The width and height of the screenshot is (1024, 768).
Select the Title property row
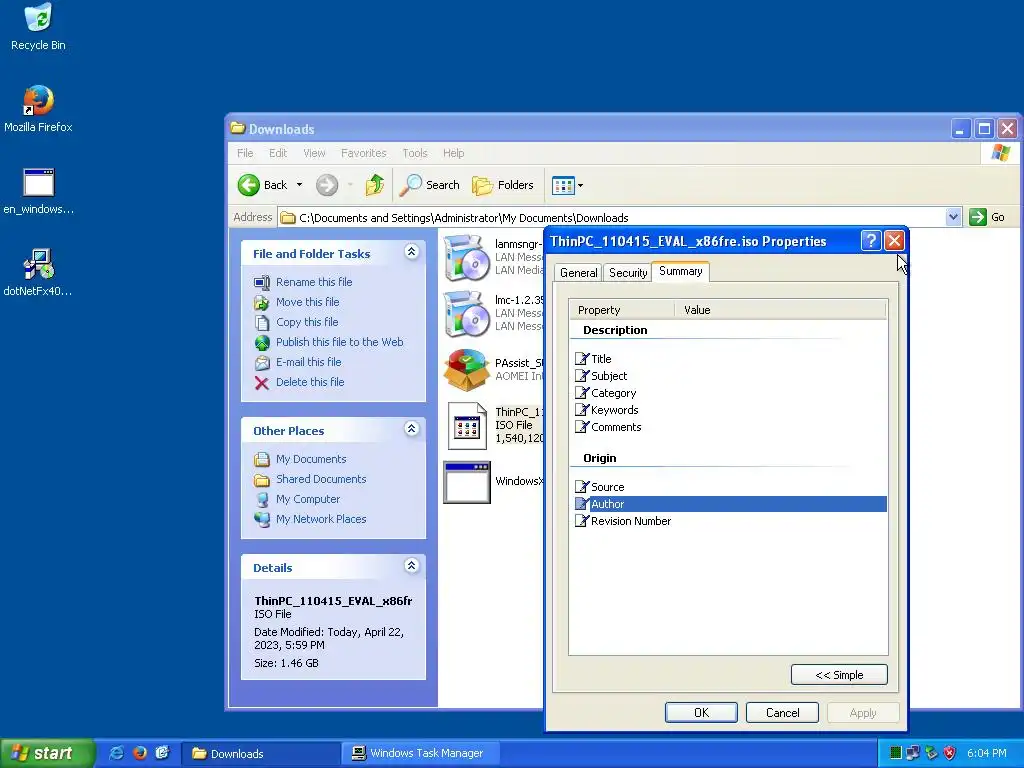(730, 359)
